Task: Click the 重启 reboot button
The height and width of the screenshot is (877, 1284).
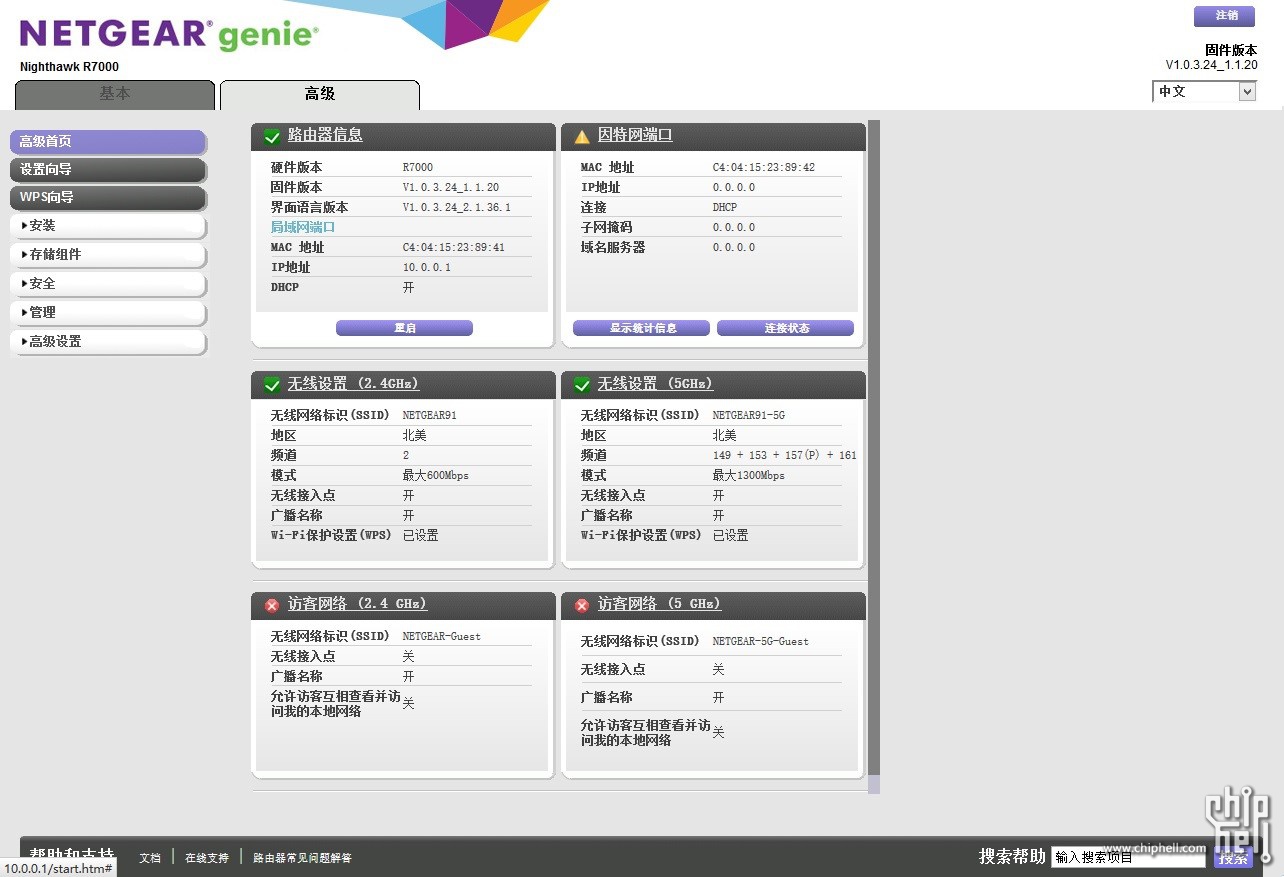Action: pyautogui.click(x=404, y=328)
